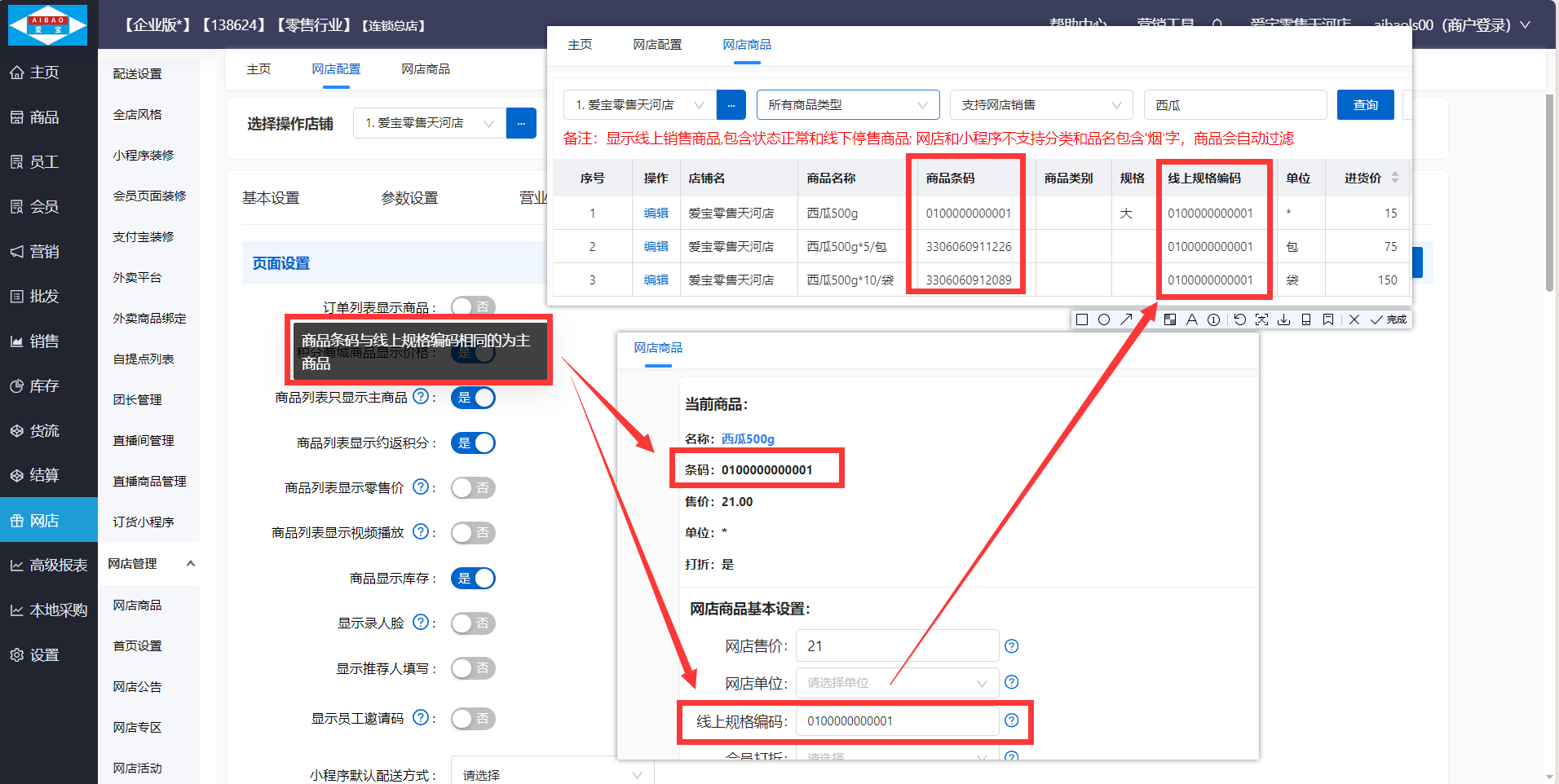Open the 货流 module in sidebar
This screenshot has width=1559, height=784.
click(34, 431)
